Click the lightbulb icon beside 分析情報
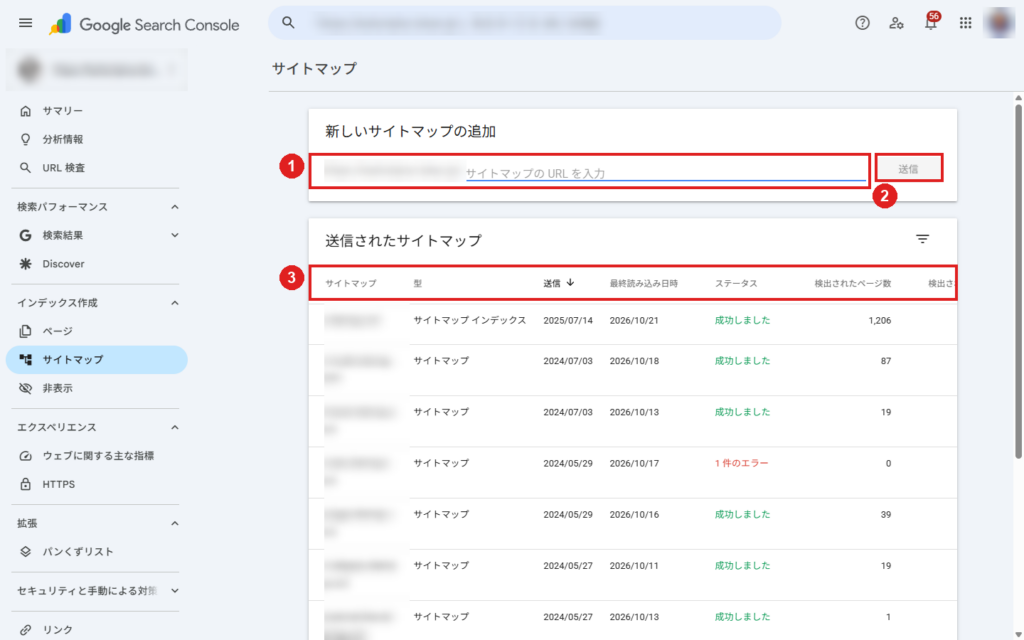 (25, 139)
